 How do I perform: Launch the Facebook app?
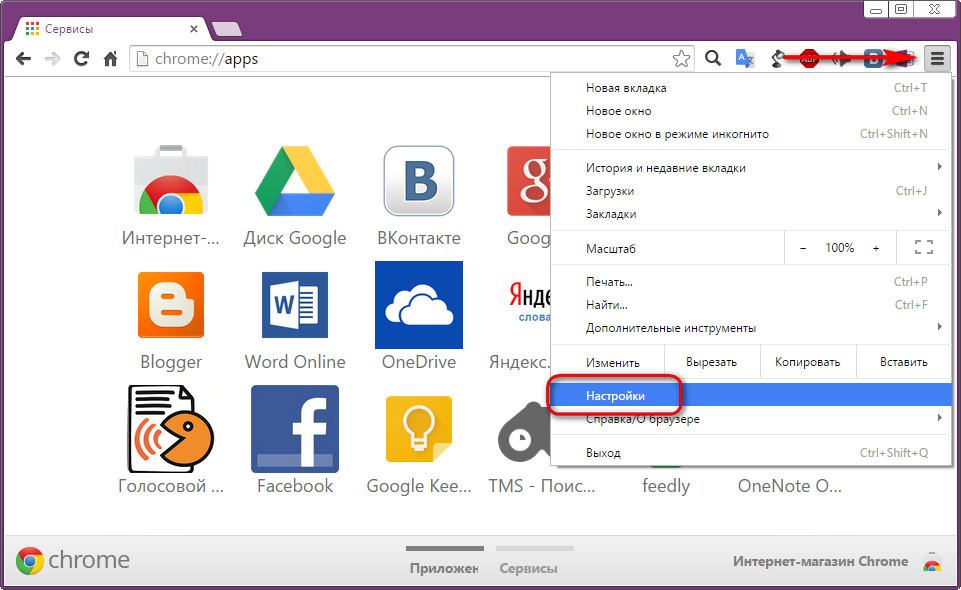point(295,429)
